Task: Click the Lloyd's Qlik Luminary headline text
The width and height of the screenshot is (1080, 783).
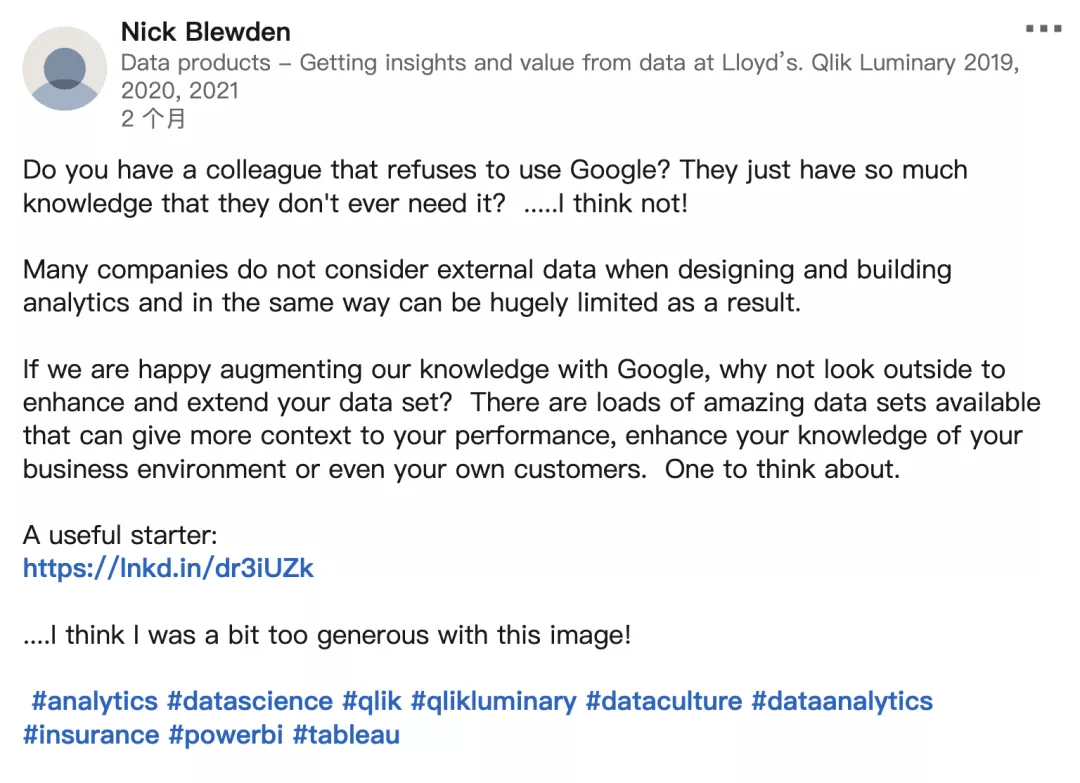Action: (570, 76)
